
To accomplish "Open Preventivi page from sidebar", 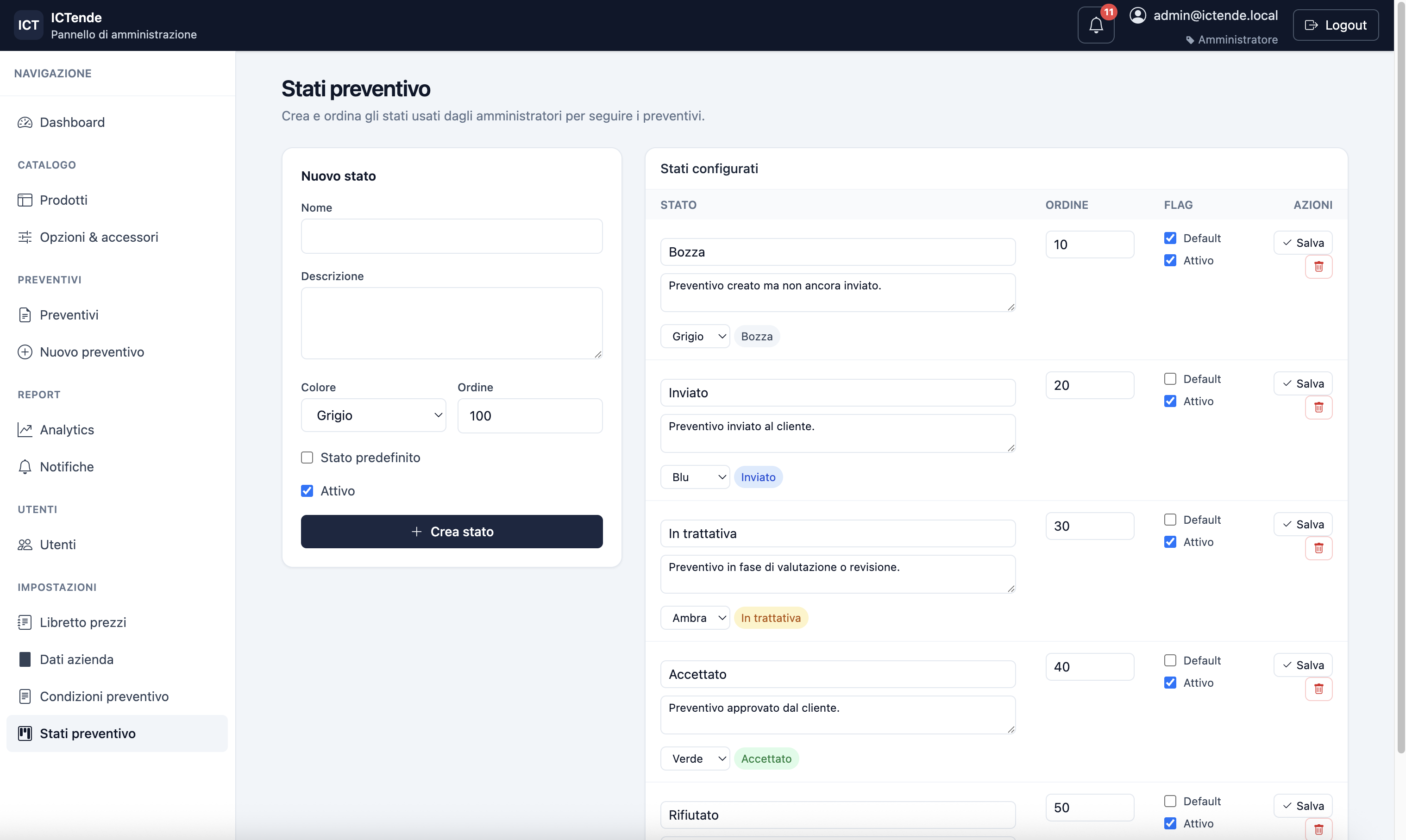I will click(117, 315).
